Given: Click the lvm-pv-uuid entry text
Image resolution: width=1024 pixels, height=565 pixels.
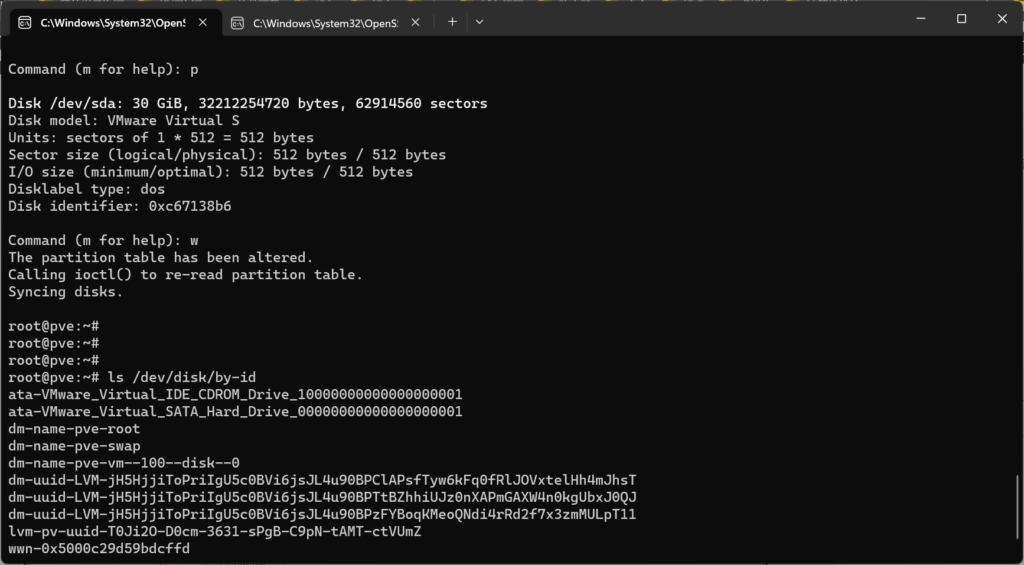Looking at the screenshot, I should point(214,531).
